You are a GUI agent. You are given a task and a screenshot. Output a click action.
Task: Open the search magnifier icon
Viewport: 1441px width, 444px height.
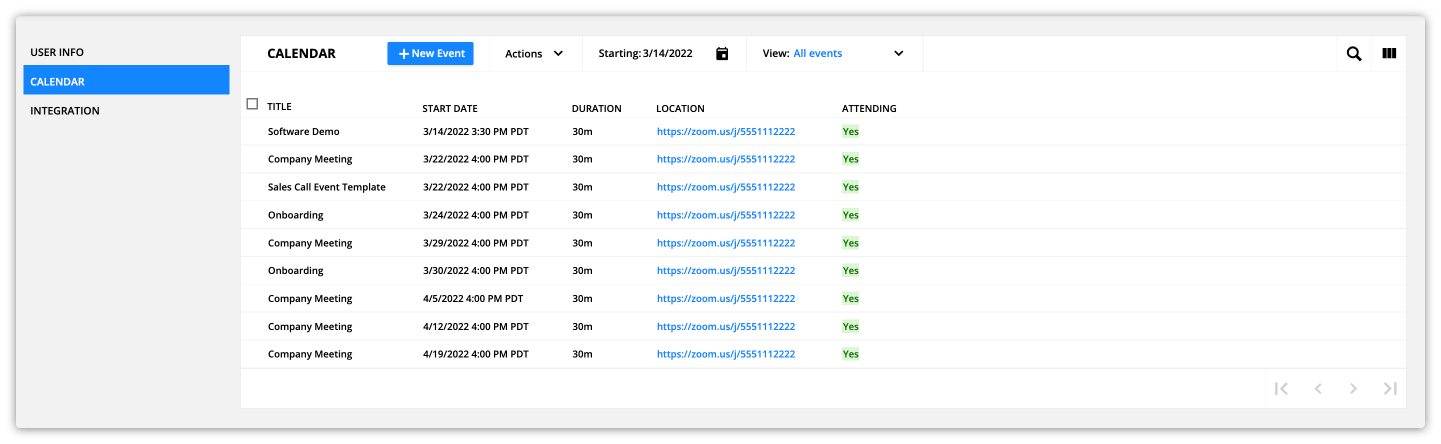[1354, 54]
